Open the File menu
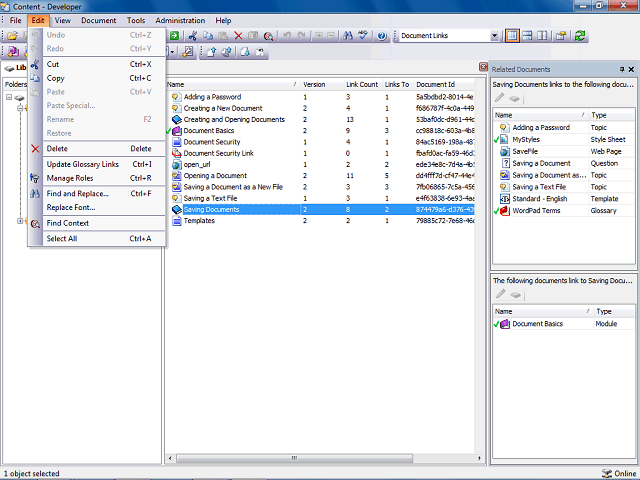Screen dimensions: 640x480 pyautogui.click(x=16, y=20)
